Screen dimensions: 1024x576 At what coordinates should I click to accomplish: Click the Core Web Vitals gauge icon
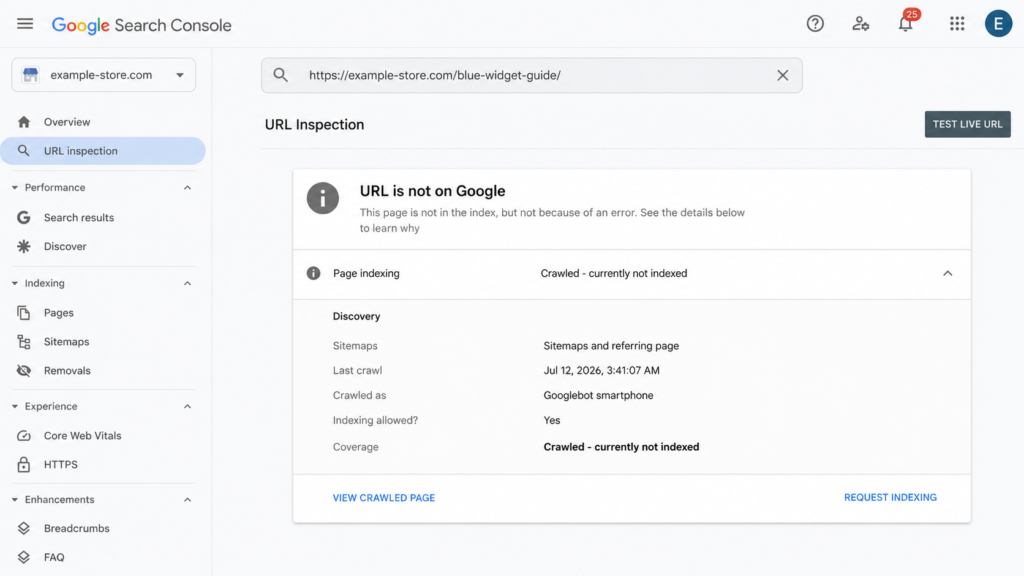pyautogui.click(x=24, y=436)
